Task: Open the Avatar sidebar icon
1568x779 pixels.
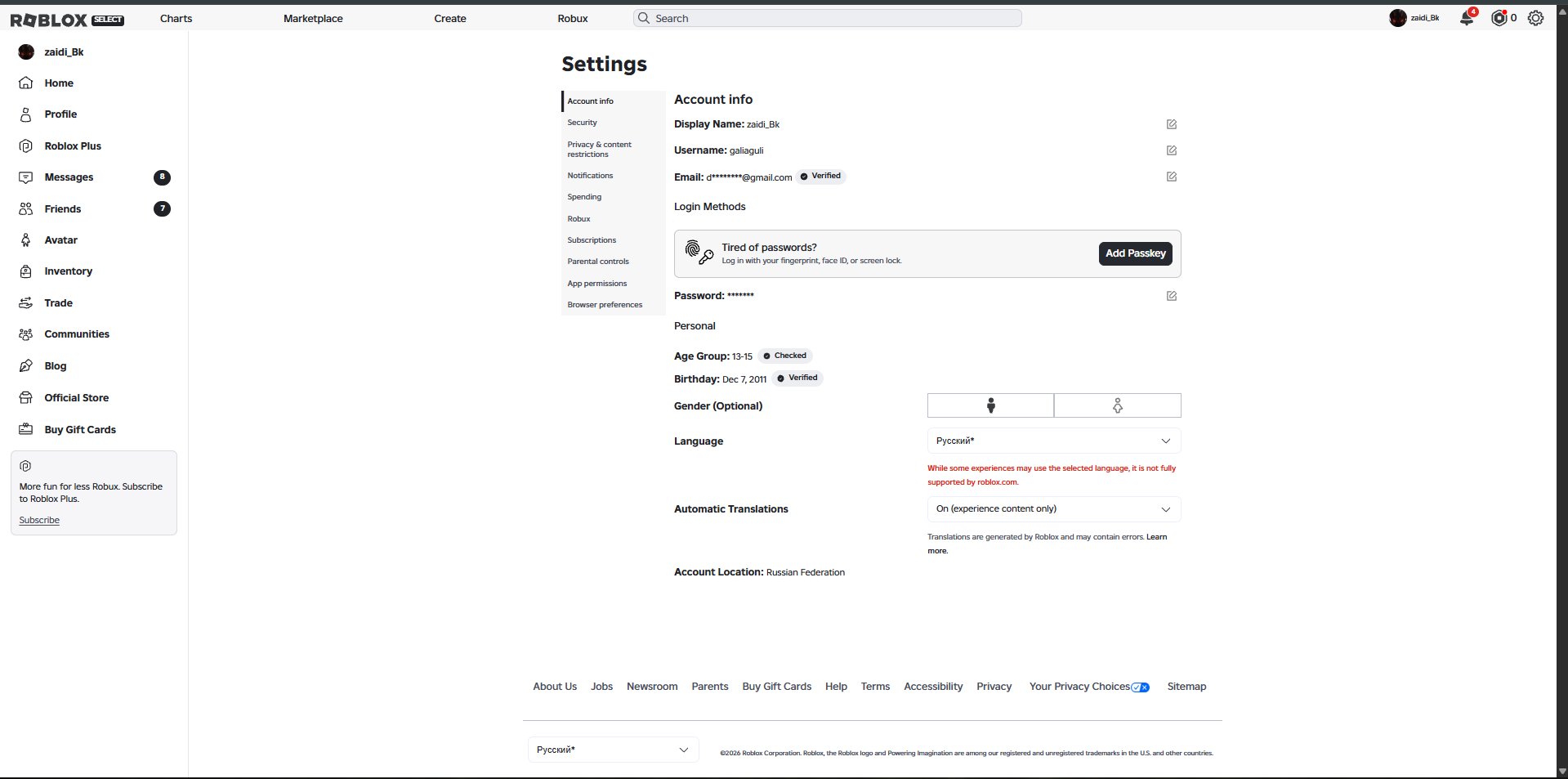Action: pos(26,240)
